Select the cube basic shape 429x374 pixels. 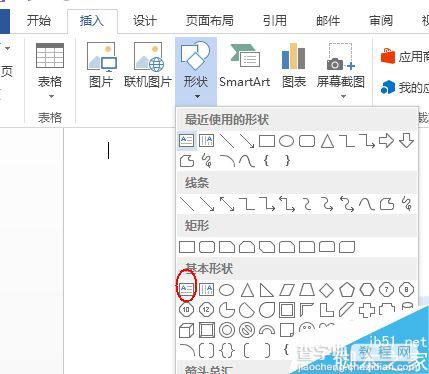(187, 331)
